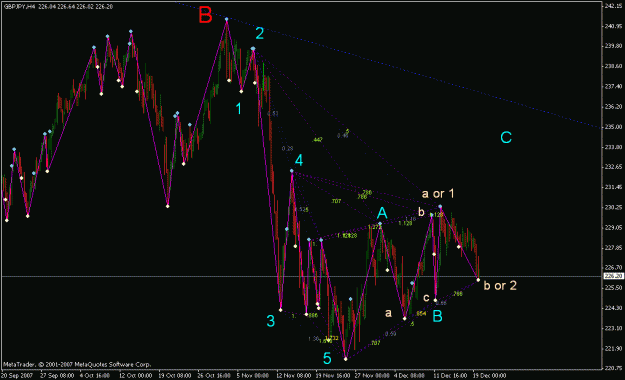Click the date label 19 Oct 08:00

[x=175, y=375]
